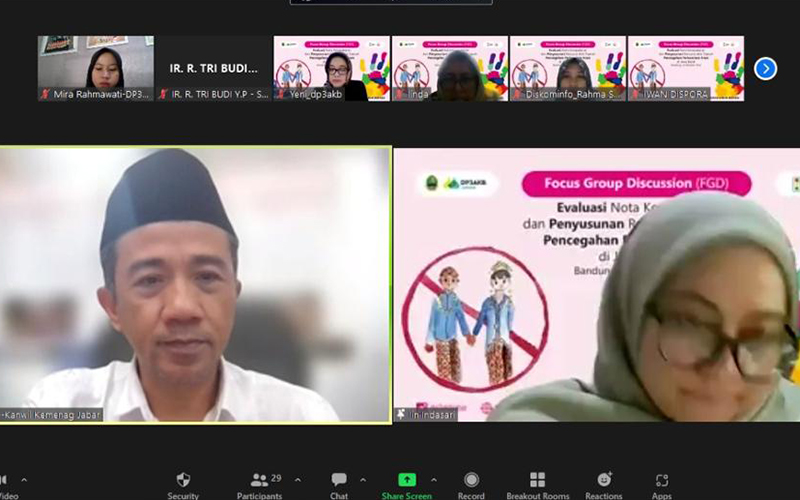Screen dimensions: 800x500
Task: Select IR. R. TRI BUDI participant tile
Action: click(x=213, y=68)
